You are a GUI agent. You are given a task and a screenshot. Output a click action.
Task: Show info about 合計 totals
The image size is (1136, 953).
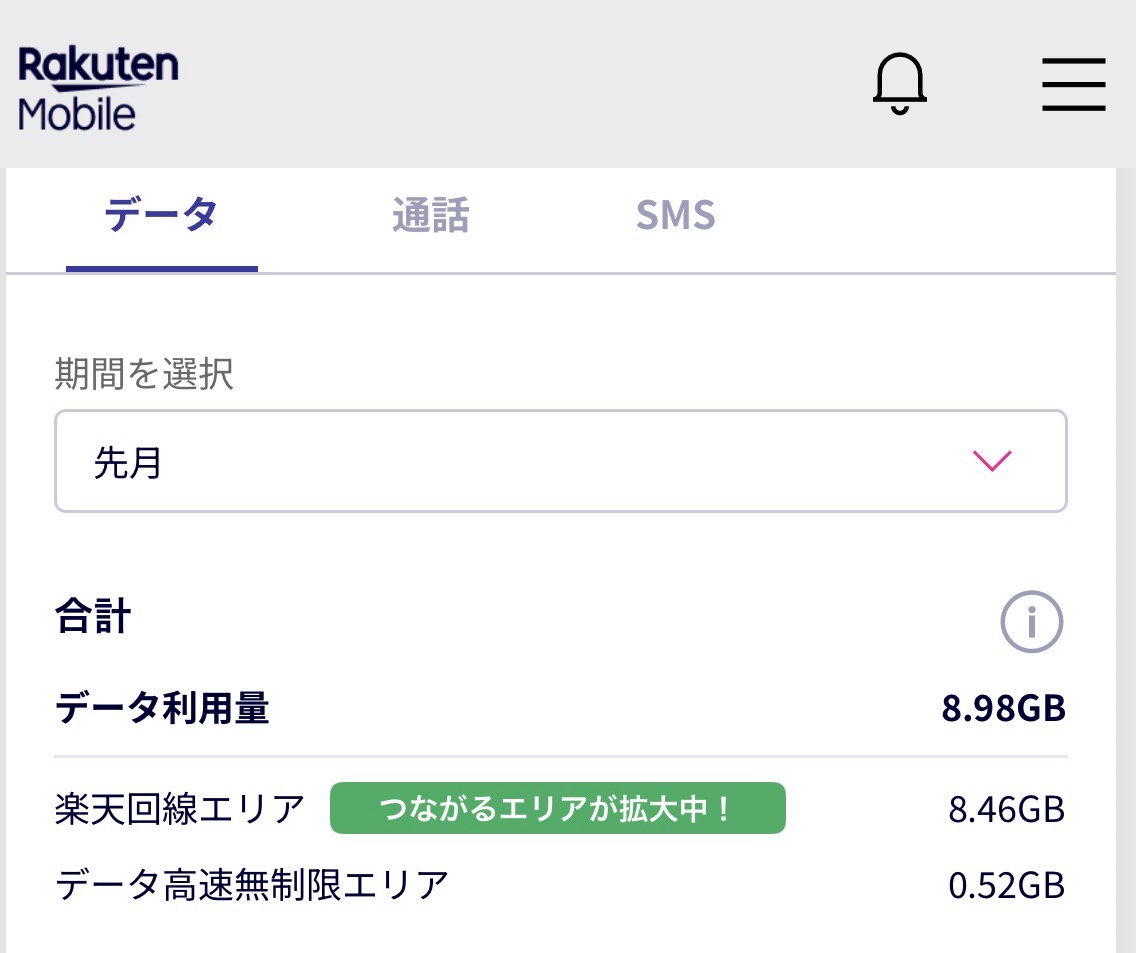point(1031,623)
